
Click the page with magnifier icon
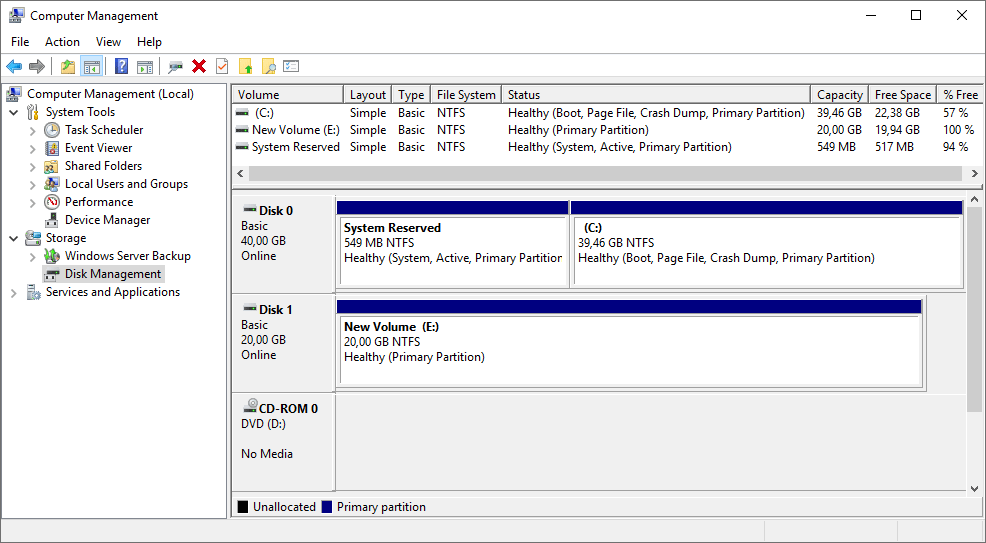point(269,66)
